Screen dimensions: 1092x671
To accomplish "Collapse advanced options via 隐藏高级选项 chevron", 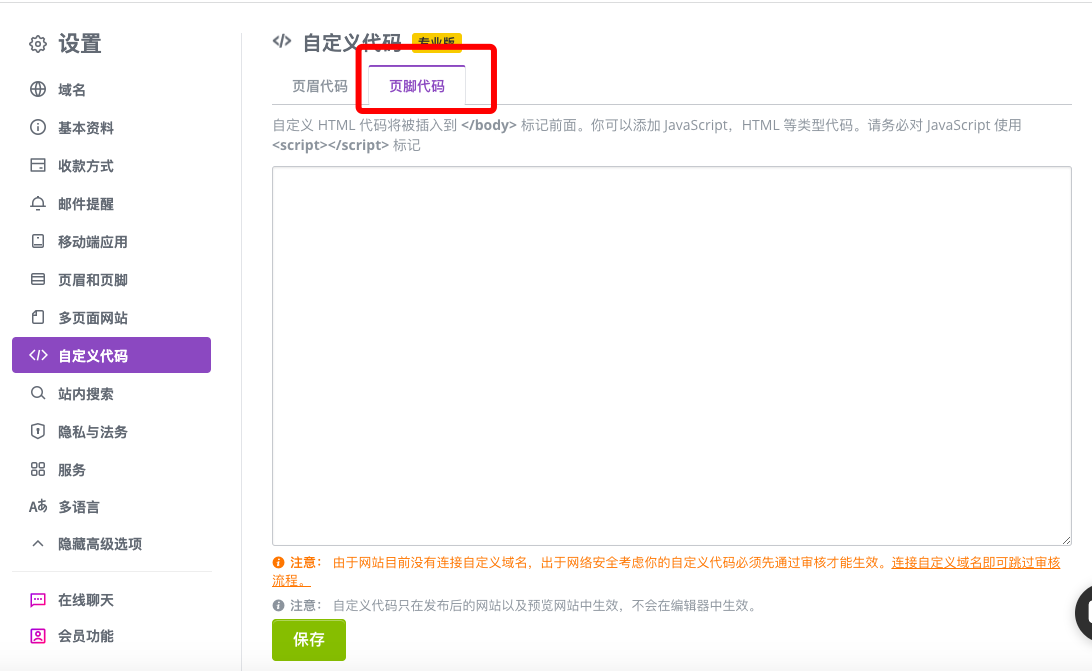I will (38, 543).
